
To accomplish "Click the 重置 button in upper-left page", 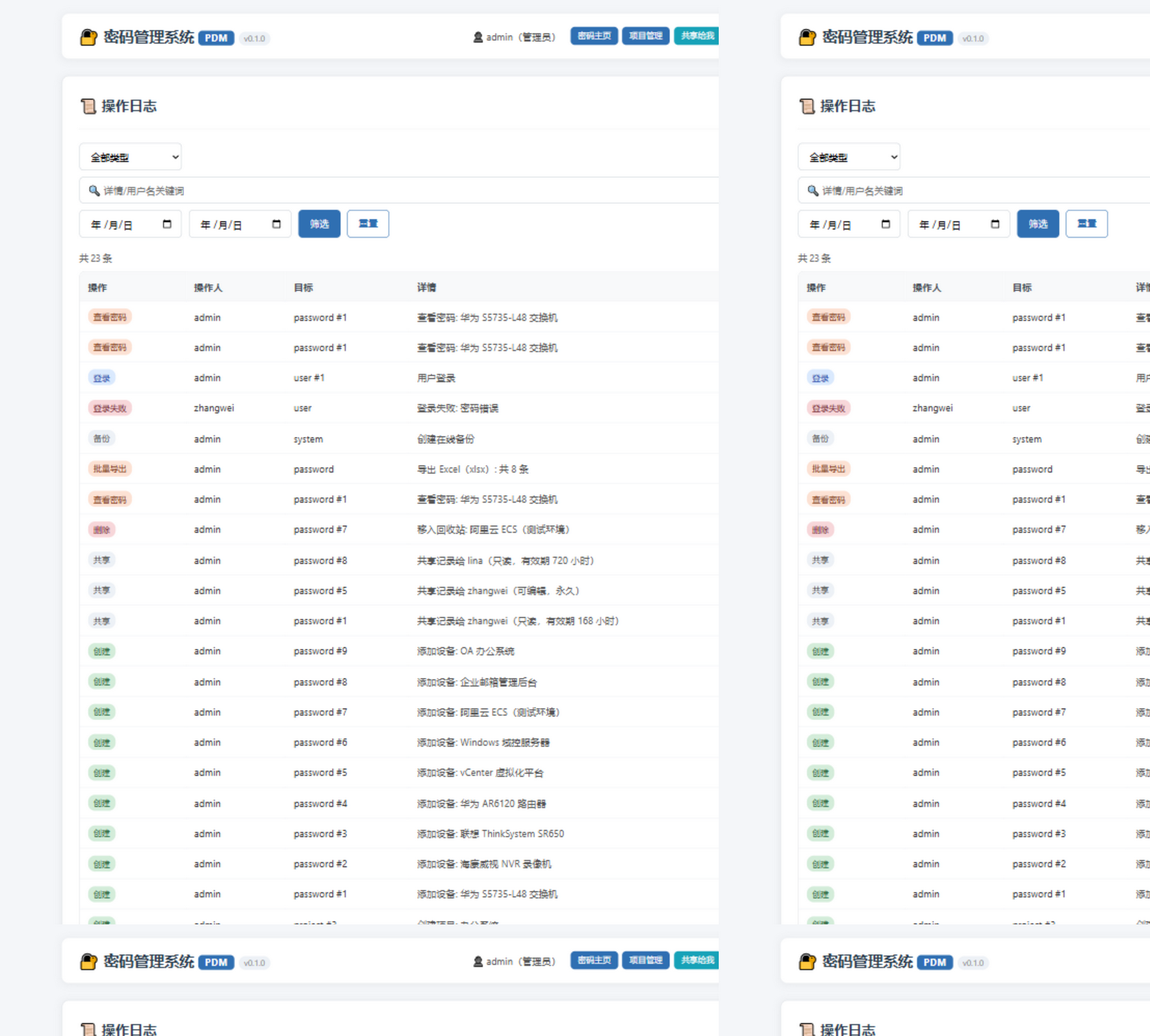I will coord(368,224).
